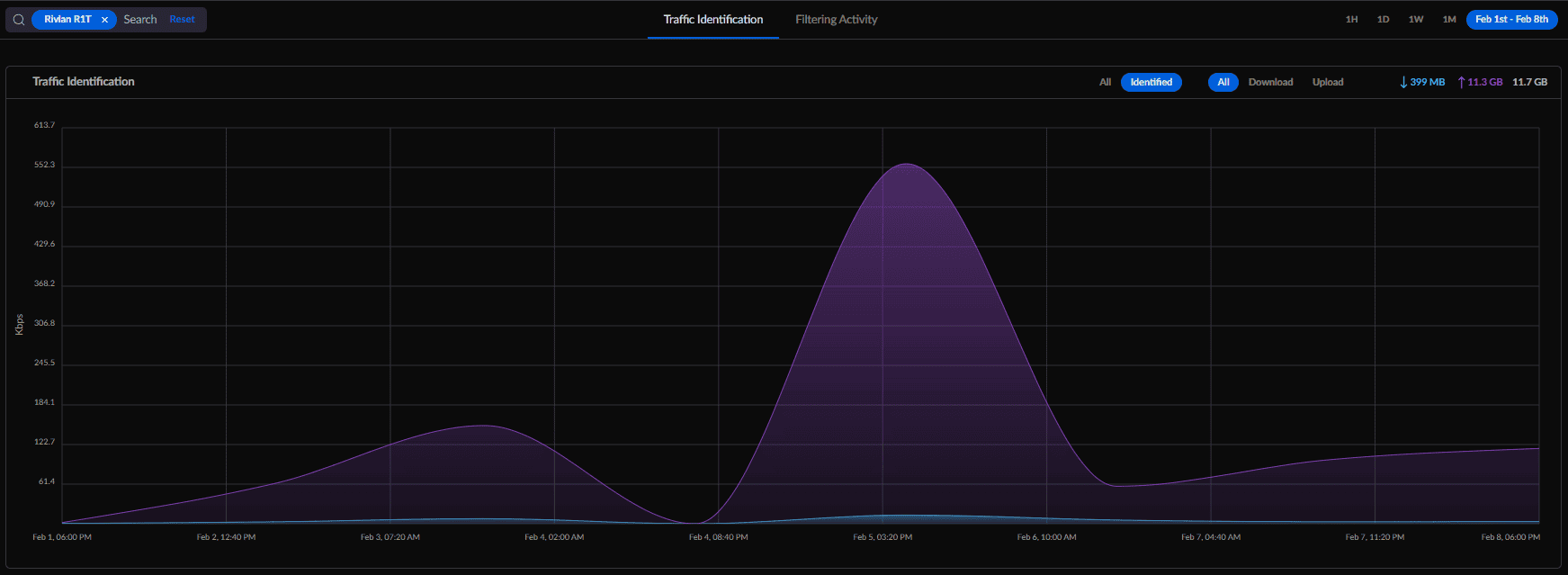This screenshot has width=1568, height=575.
Task: Click the upload arrow 11.3 GB stat
Action: [1480, 83]
